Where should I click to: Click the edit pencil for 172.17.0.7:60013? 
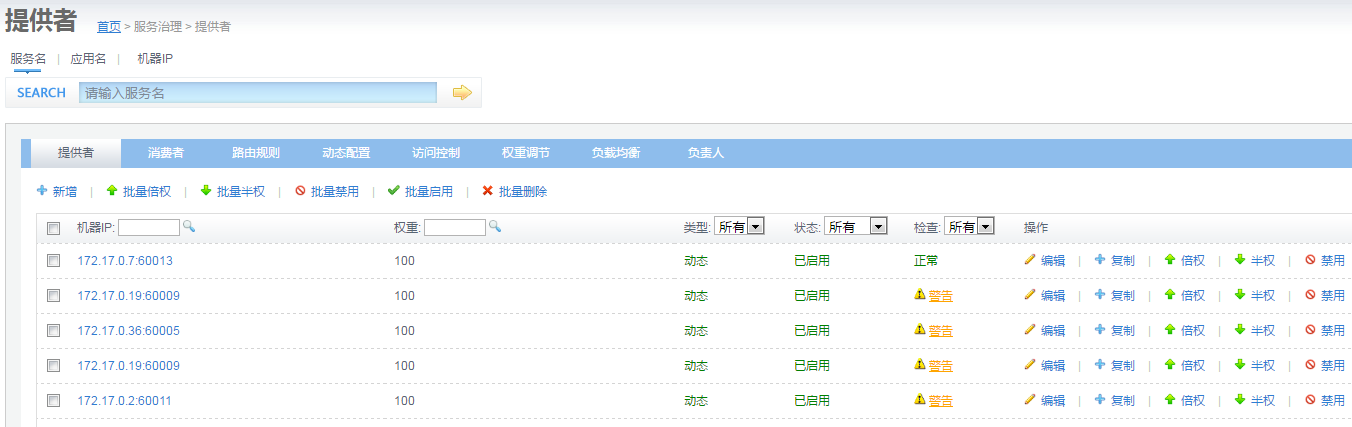click(x=1030, y=260)
